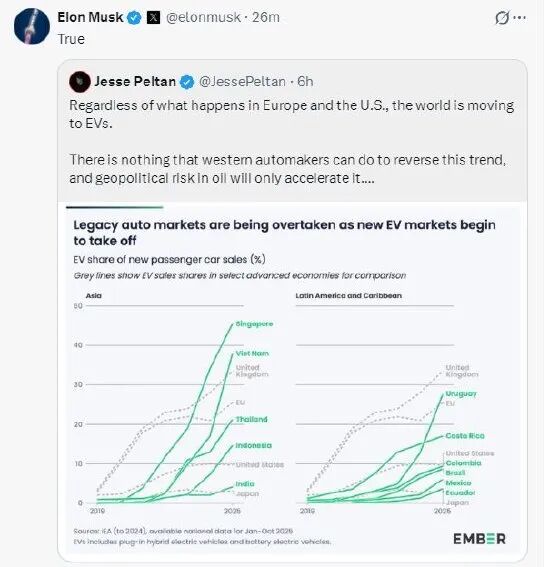Open the EV markets chart image
Image resolution: width=550 pixels, height=567 pixels.
point(292,381)
